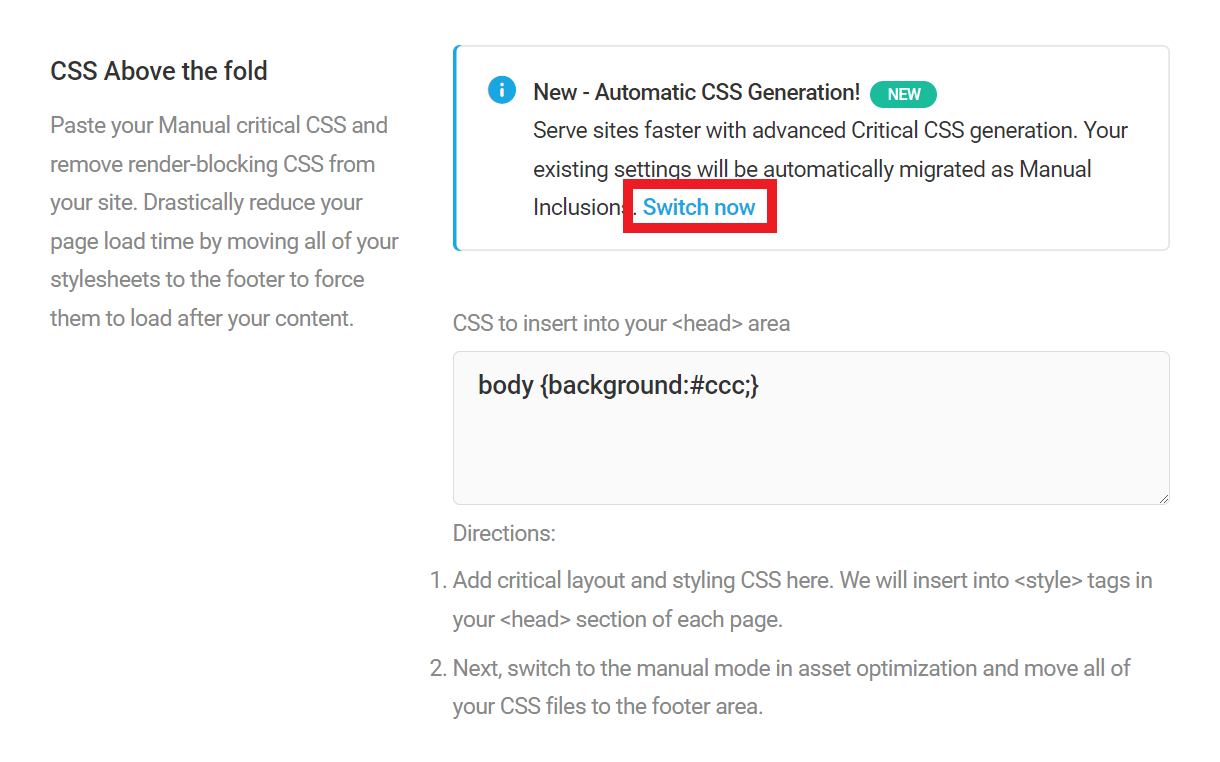Click the "CSS Above the fold" heading

[x=159, y=72]
